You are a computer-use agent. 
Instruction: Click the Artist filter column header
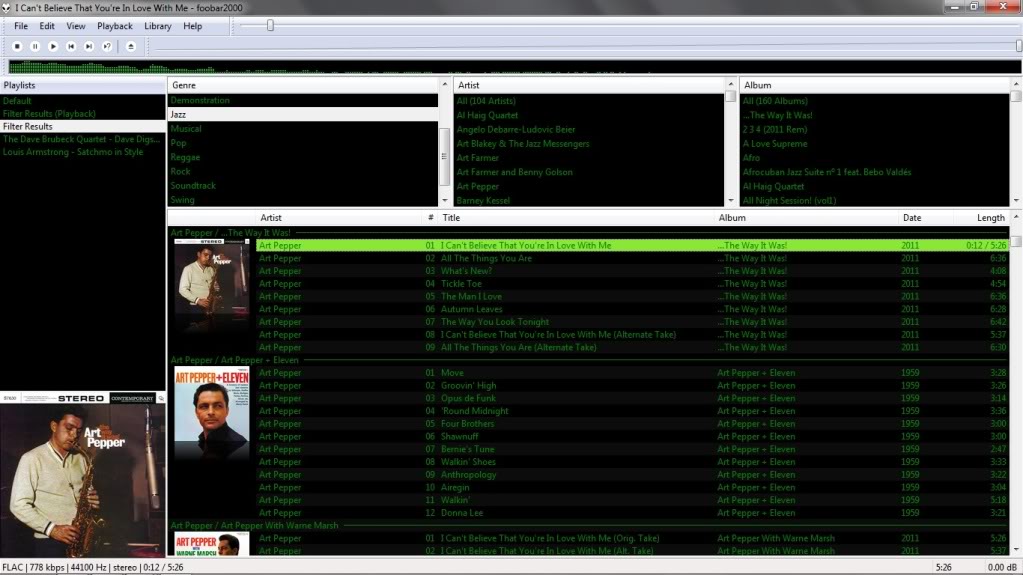pos(589,85)
